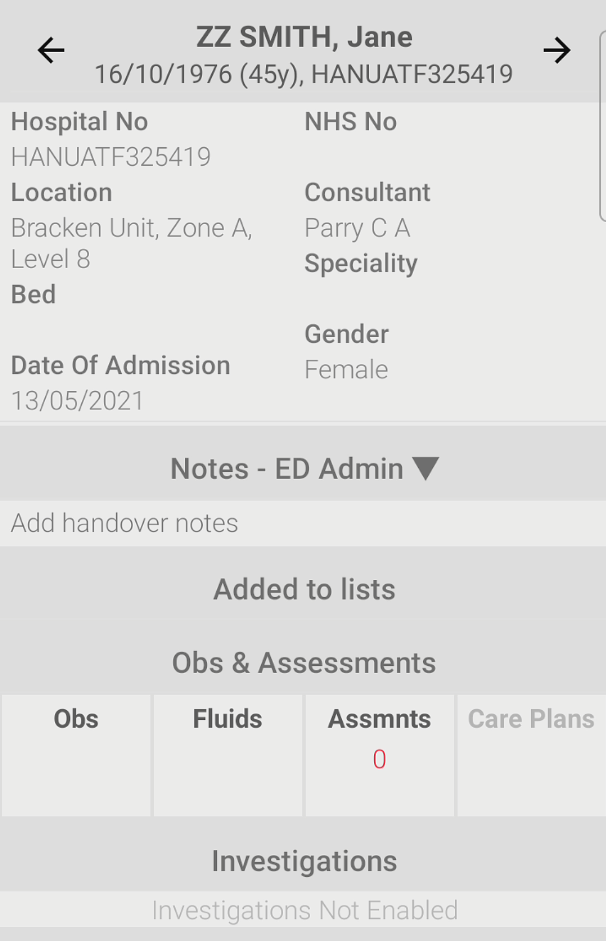This screenshot has width=606, height=941.
Task: Click the Date Of Admission 13/05/2021
Action: point(77,401)
